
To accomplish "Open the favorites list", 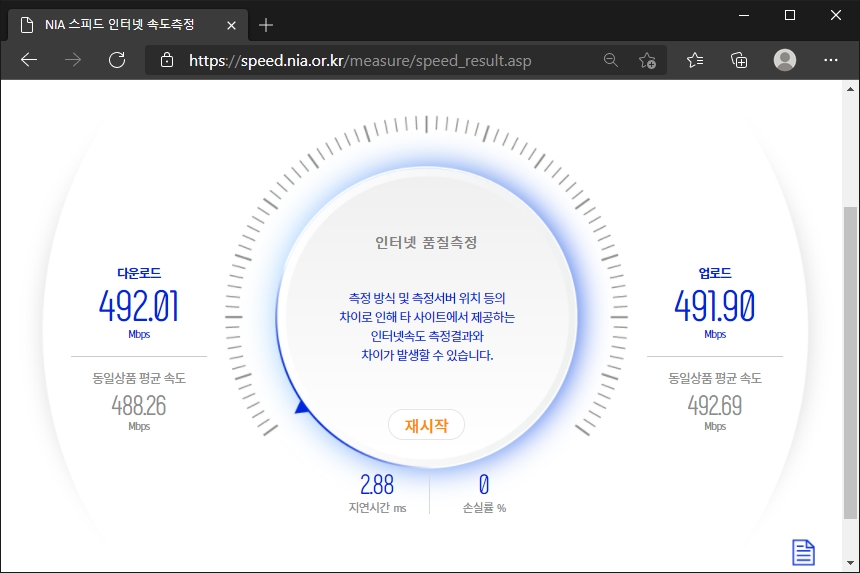I will [x=695, y=60].
